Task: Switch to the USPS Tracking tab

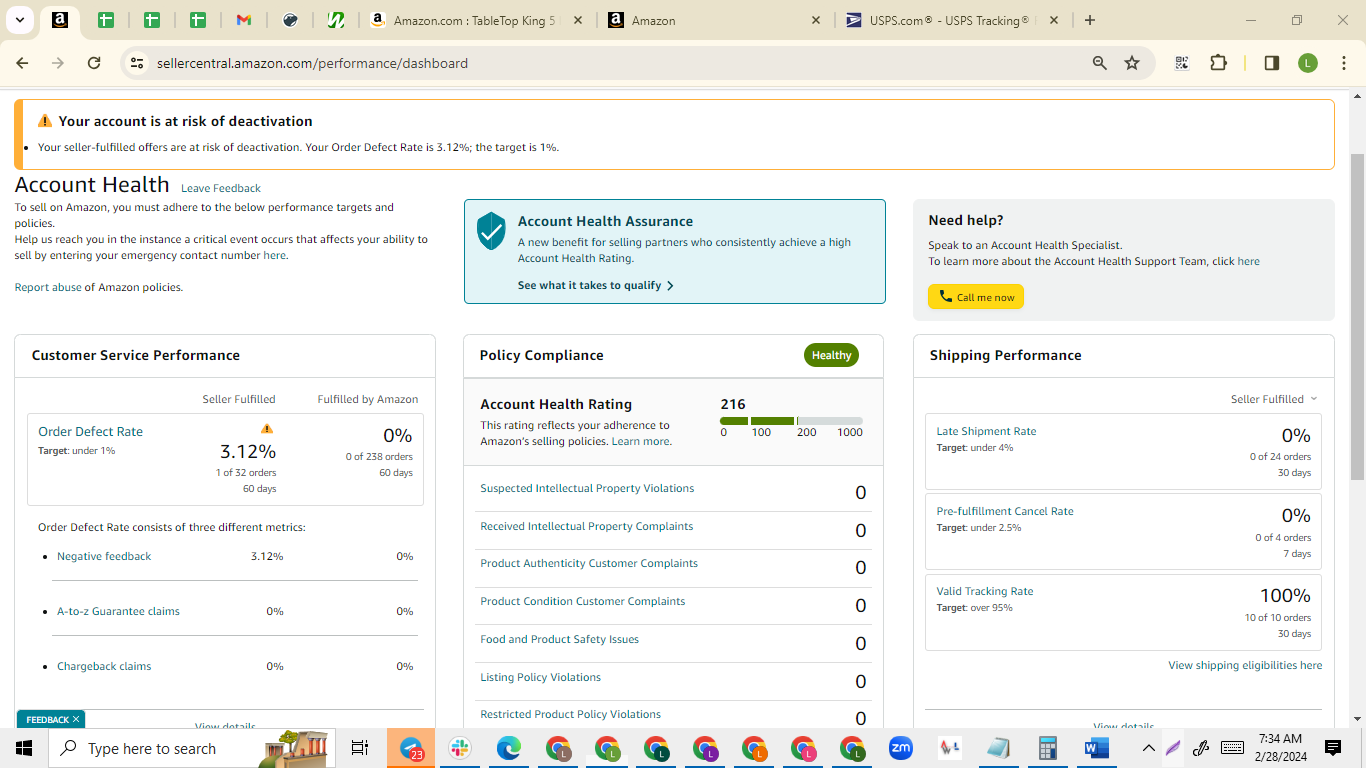Action: pos(953,20)
